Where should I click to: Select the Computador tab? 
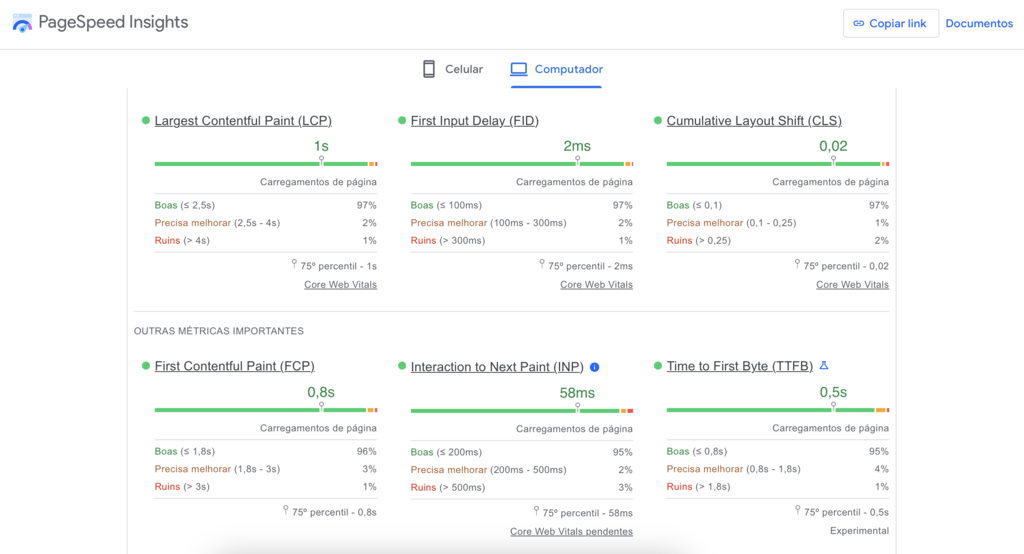point(556,69)
